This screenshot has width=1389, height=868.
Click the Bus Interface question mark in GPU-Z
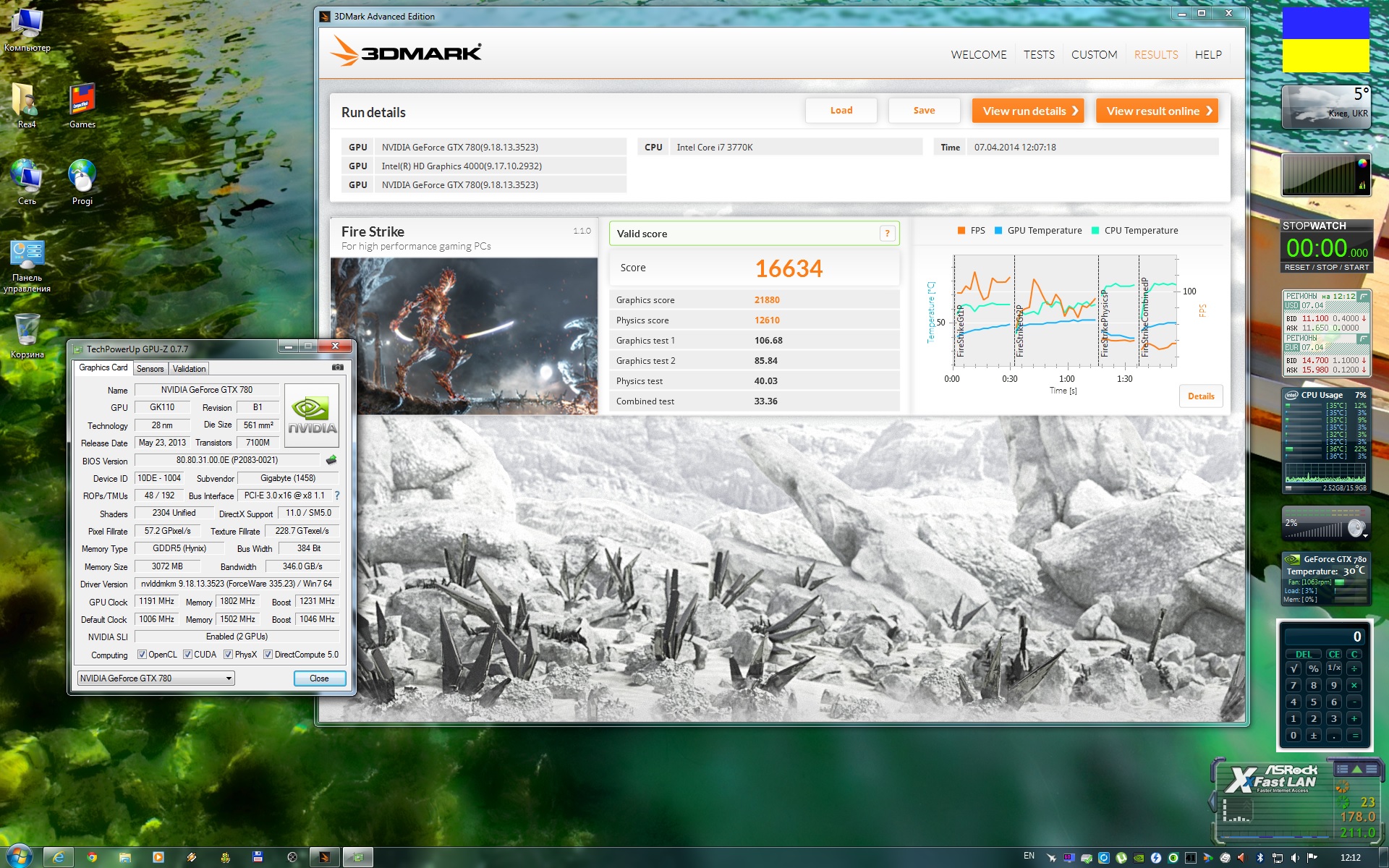(337, 495)
